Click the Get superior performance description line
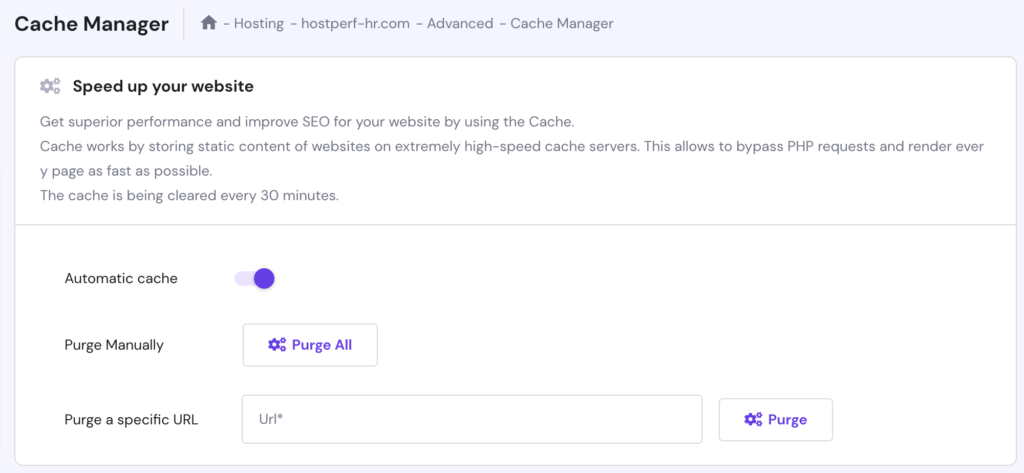 [307, 122]
